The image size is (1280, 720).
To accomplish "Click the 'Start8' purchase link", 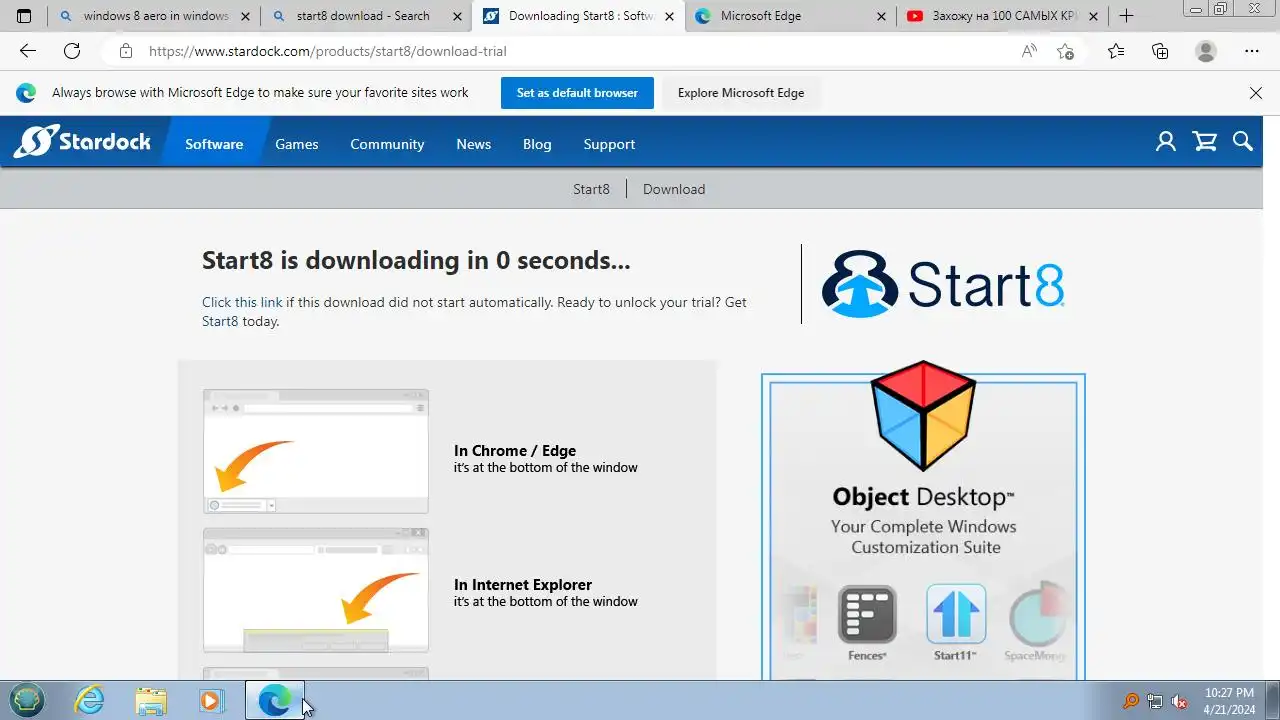I will (220, 321).
